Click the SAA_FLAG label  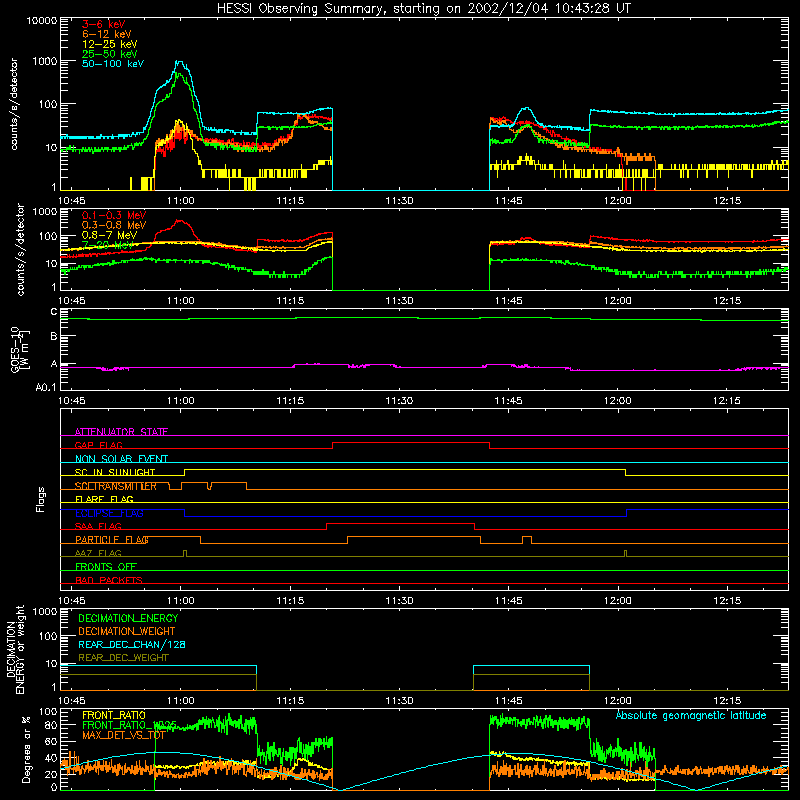point(98,526)
